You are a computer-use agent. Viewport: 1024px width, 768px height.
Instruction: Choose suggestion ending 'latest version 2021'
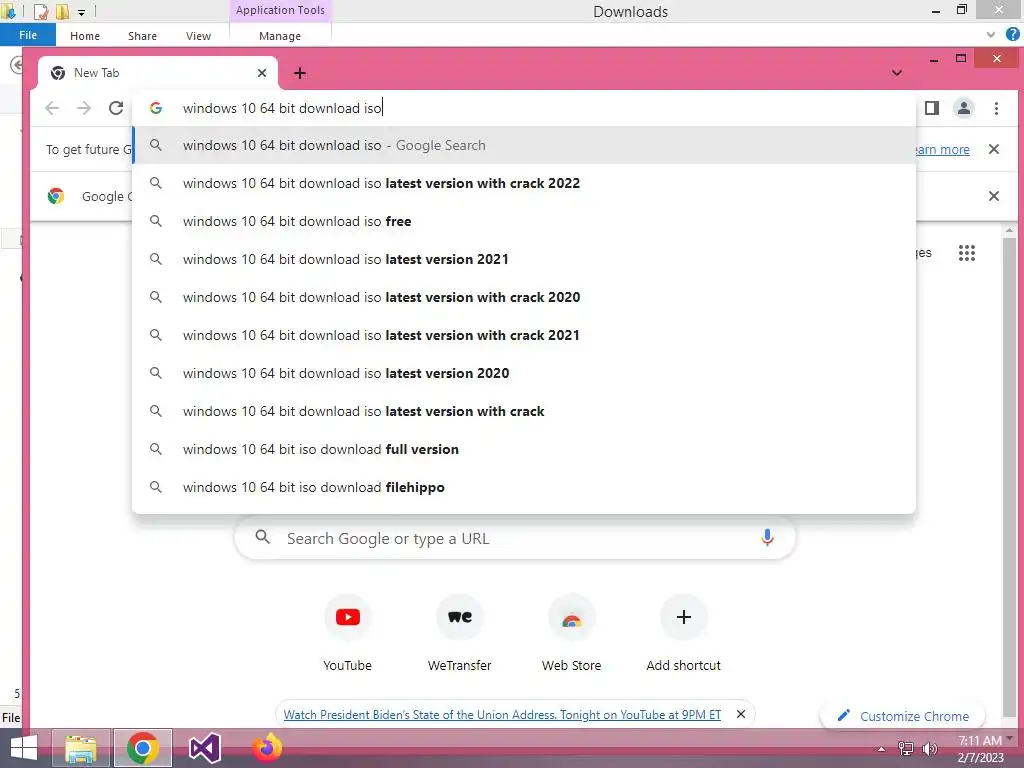524,259
